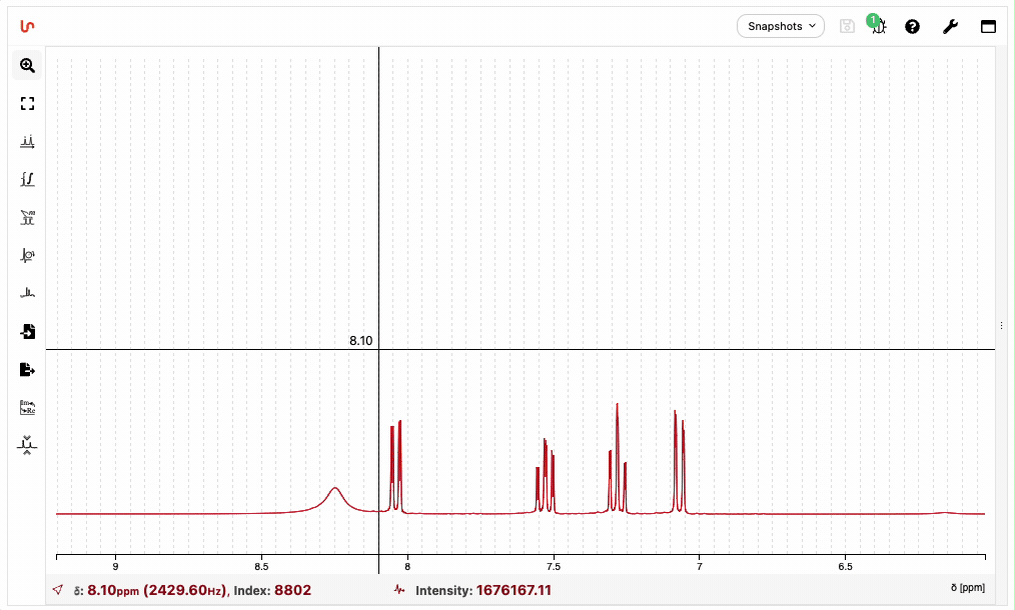Open the help question mark icon
The height and width of the screenshot is (610, 1015).
912,26
